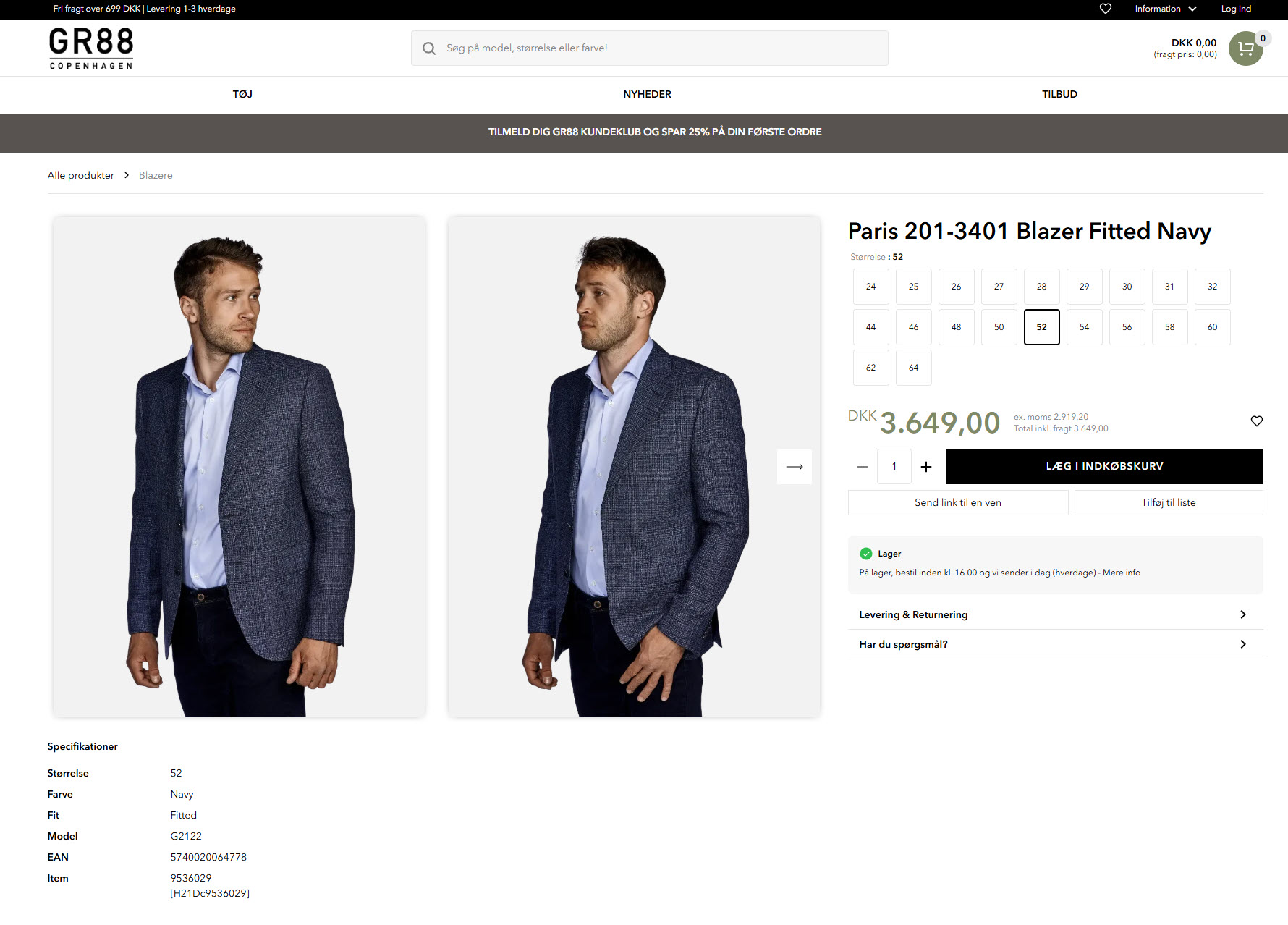Open the TØJ menu
This screenshot has height=925, width=1288.
(242, 94)
